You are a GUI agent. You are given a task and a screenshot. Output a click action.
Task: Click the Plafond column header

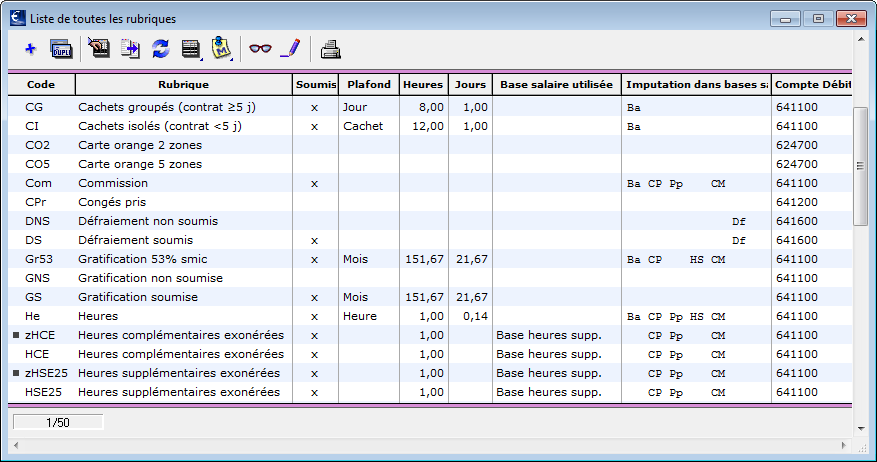point(369,84)
